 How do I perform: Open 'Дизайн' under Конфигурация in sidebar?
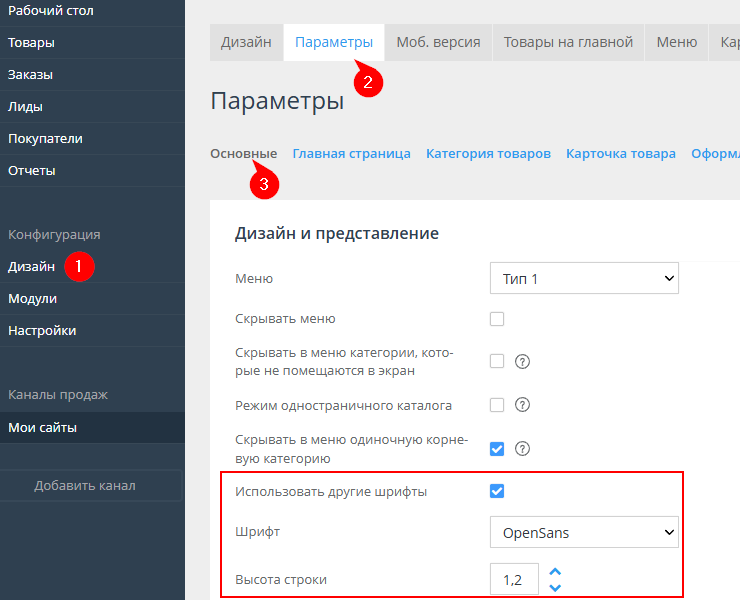tap(92, 267)
